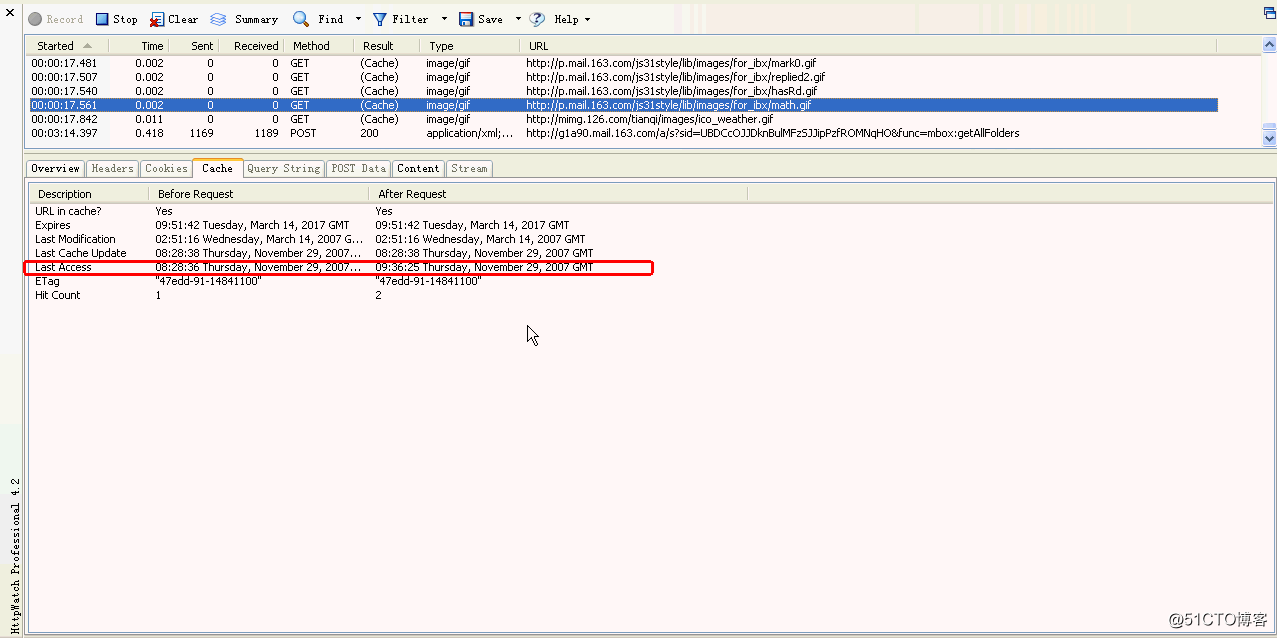
Task: Select the Cache tab
Action: click(217, 169)
